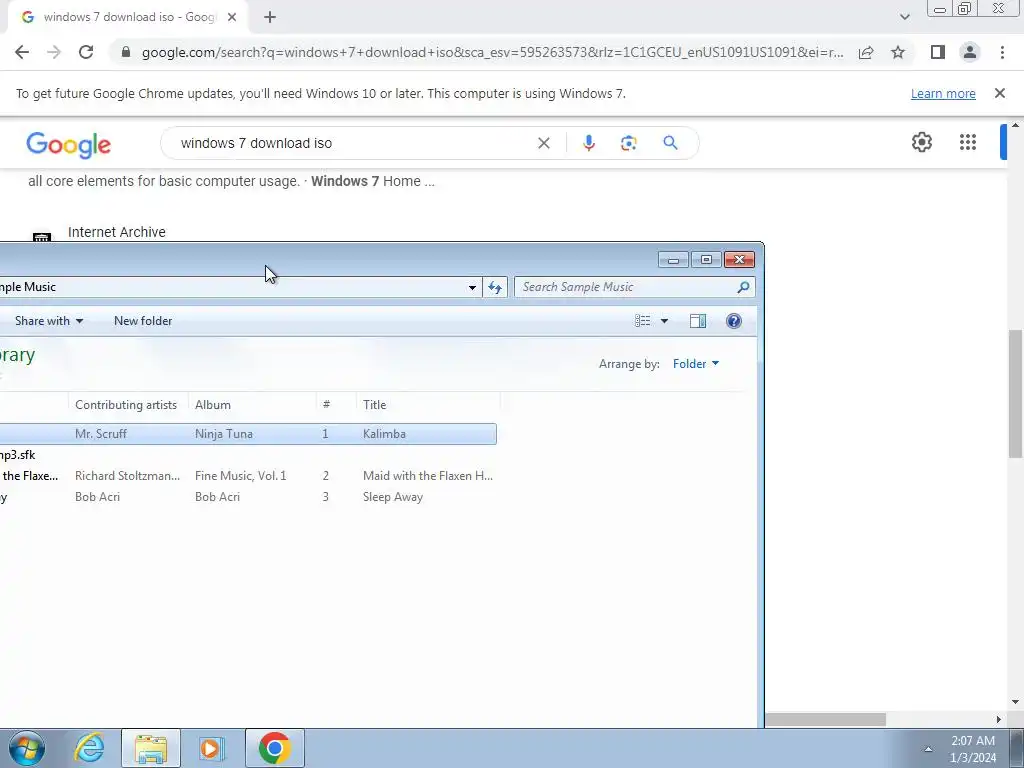Click the URL address bar
This screenshot has width=1024, height=768.
492,52
